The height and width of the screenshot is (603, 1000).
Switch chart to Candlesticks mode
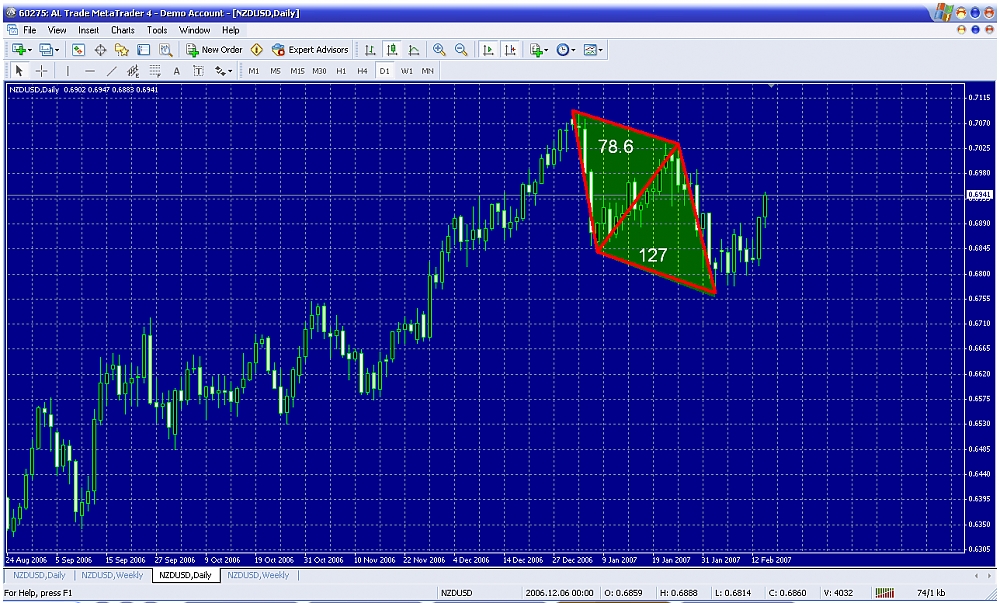(392, 50)
